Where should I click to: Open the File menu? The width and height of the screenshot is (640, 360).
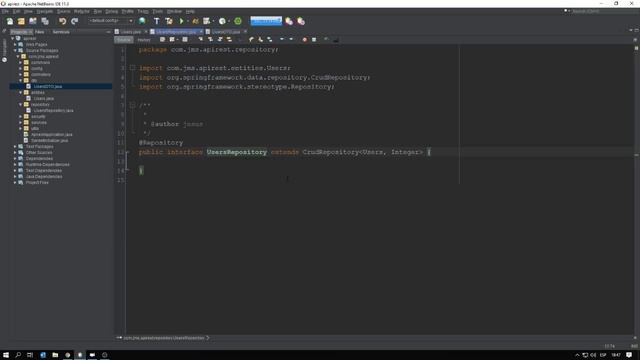pyautogui.click(x=5, y=11)
